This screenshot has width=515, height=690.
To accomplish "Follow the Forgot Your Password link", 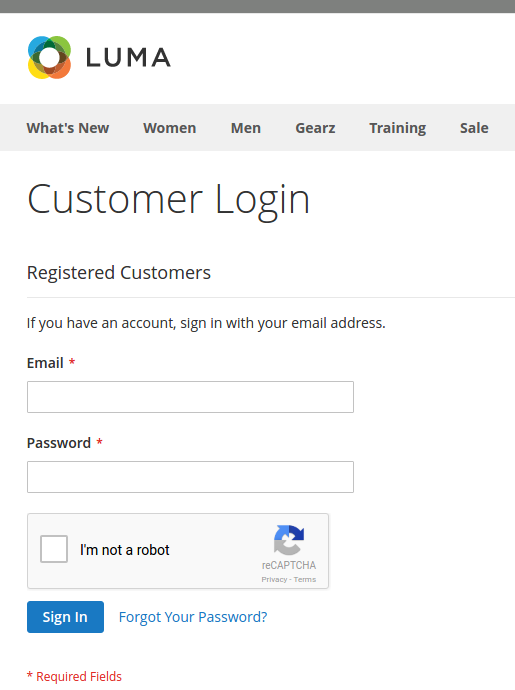I will click(x=193, y=617).
